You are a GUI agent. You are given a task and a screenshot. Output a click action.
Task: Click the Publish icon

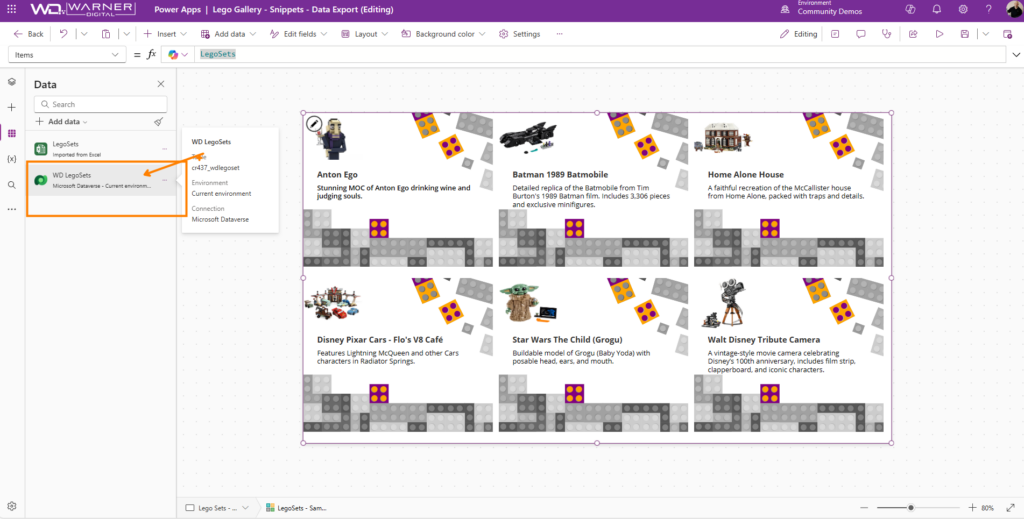click(1008, 34)
